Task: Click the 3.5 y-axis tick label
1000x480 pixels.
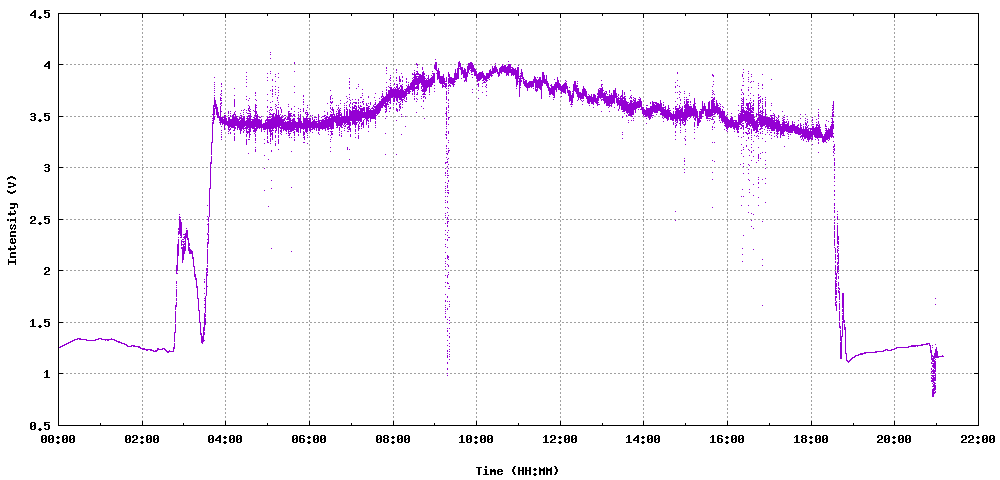Action: click(x=40, y=117)
